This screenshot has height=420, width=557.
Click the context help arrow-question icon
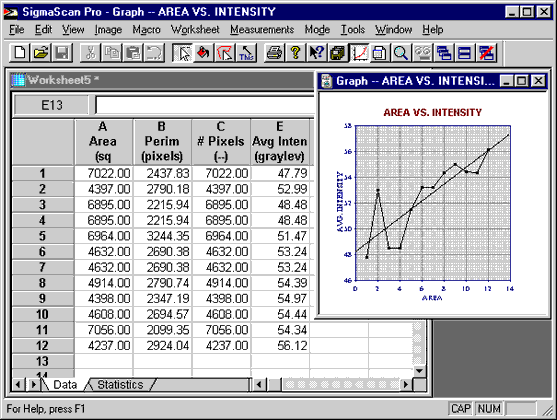pos(316,53)
